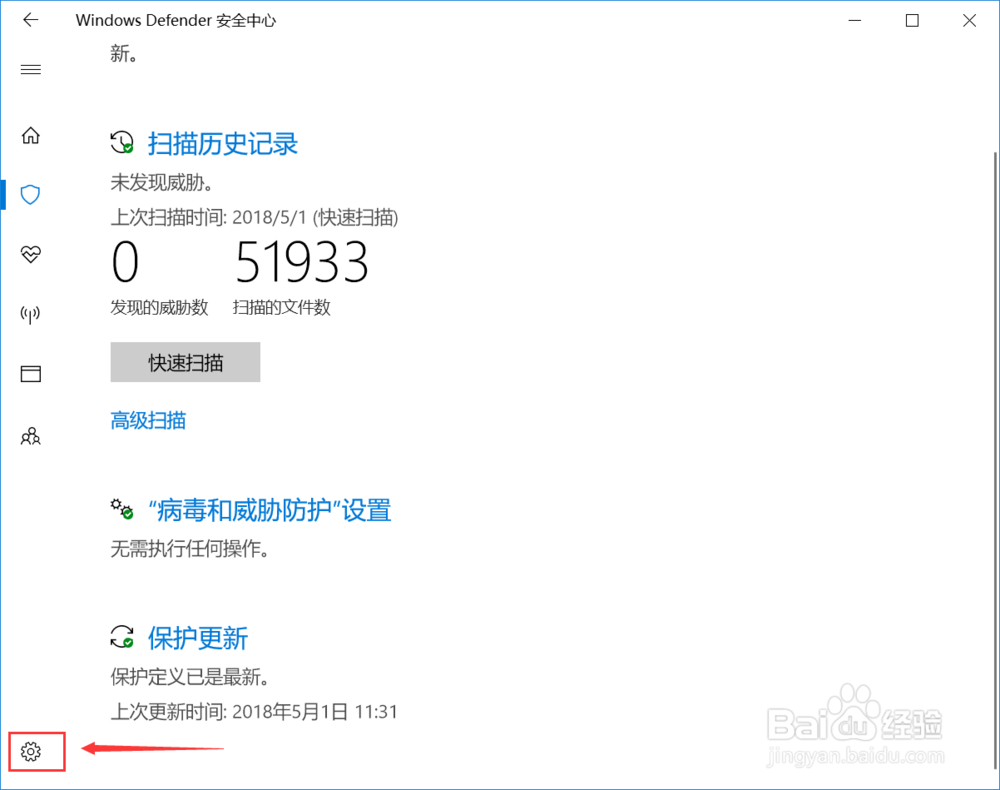Click the Windows Defender 安全中心 title
Screen dimensions: 1000x790
176,20
